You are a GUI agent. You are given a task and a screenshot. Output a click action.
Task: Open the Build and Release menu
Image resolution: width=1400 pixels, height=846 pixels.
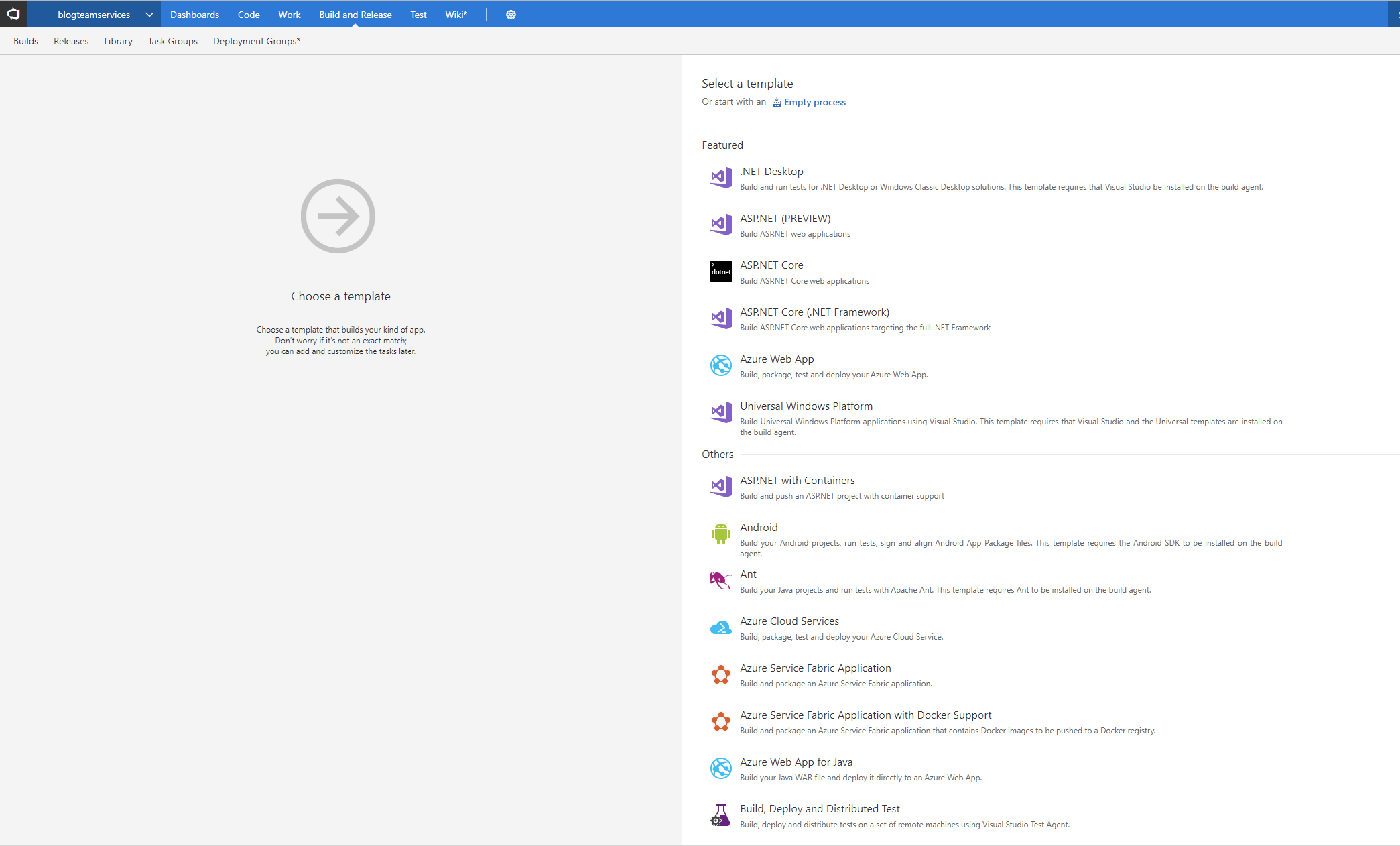tap(355, 15)
